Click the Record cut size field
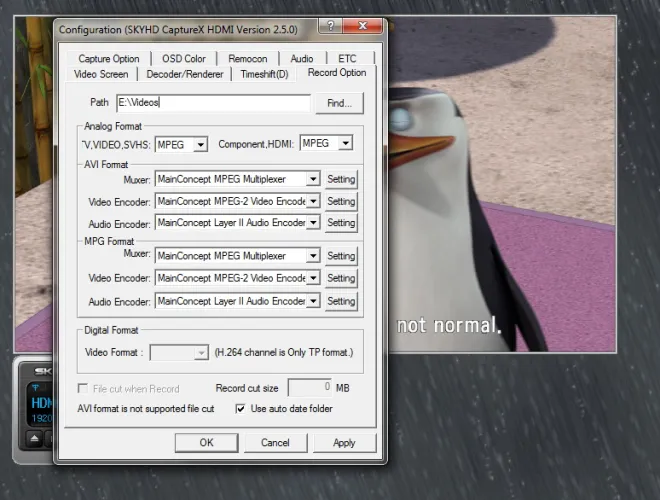660x500 pixels. coord(310,387)
